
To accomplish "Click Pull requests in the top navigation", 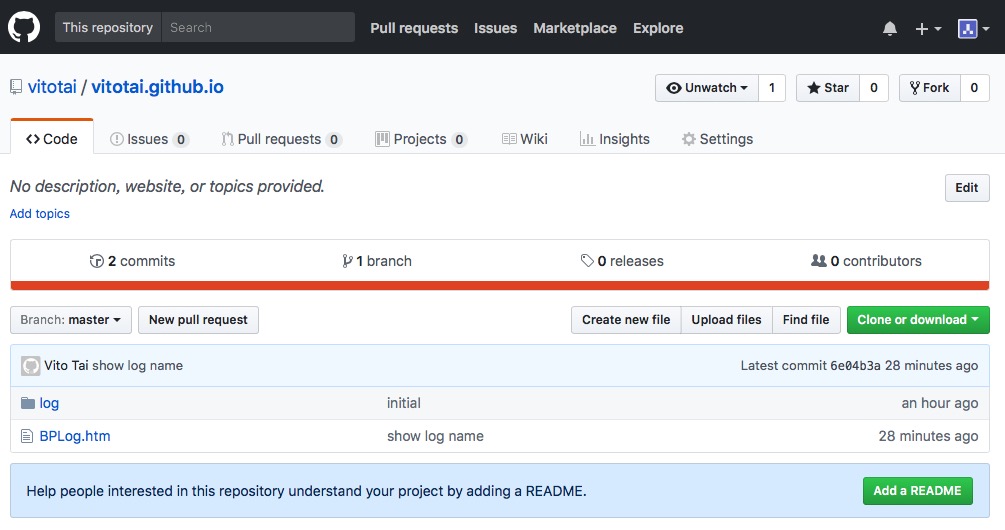I will (x=414, y=28).
